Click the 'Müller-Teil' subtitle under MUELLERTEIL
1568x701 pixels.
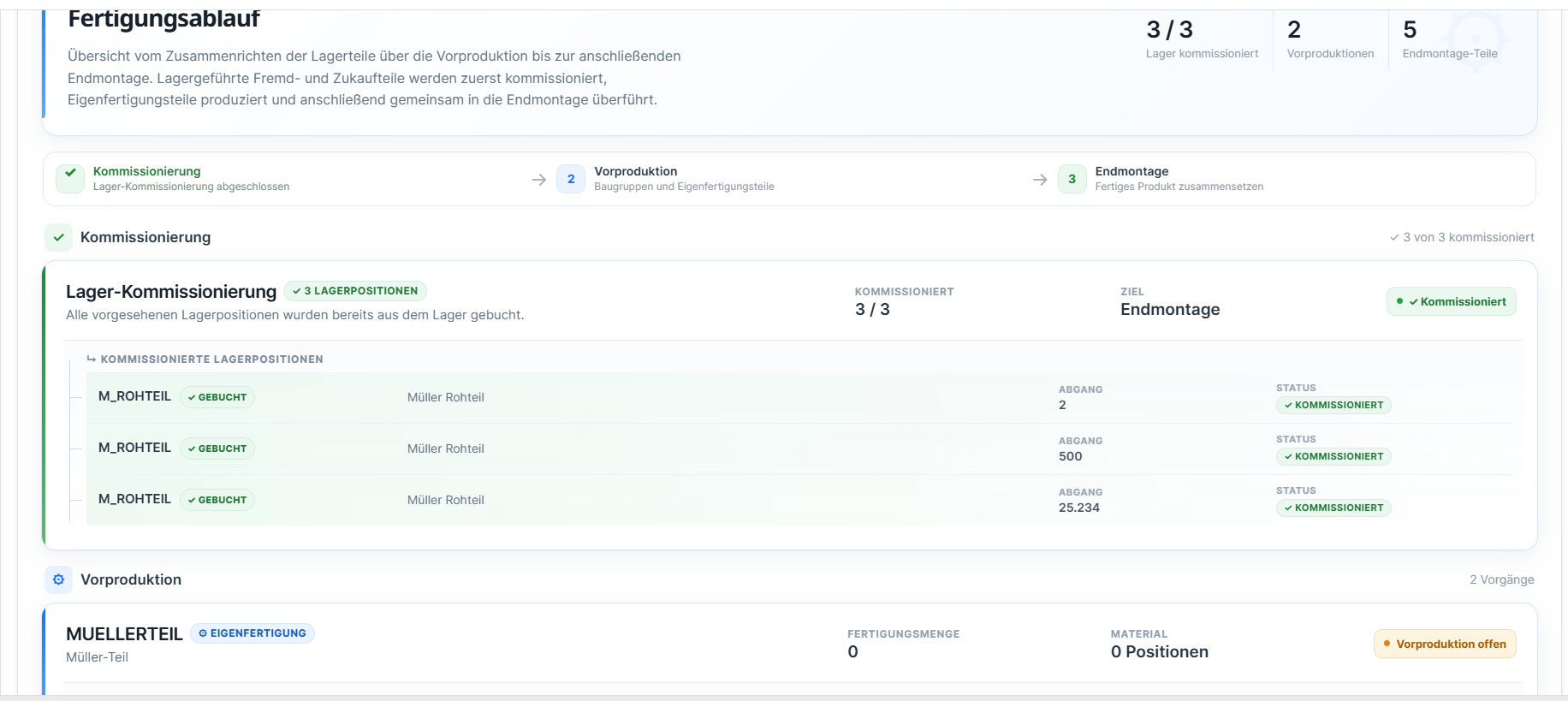click(x=97, y=657)
